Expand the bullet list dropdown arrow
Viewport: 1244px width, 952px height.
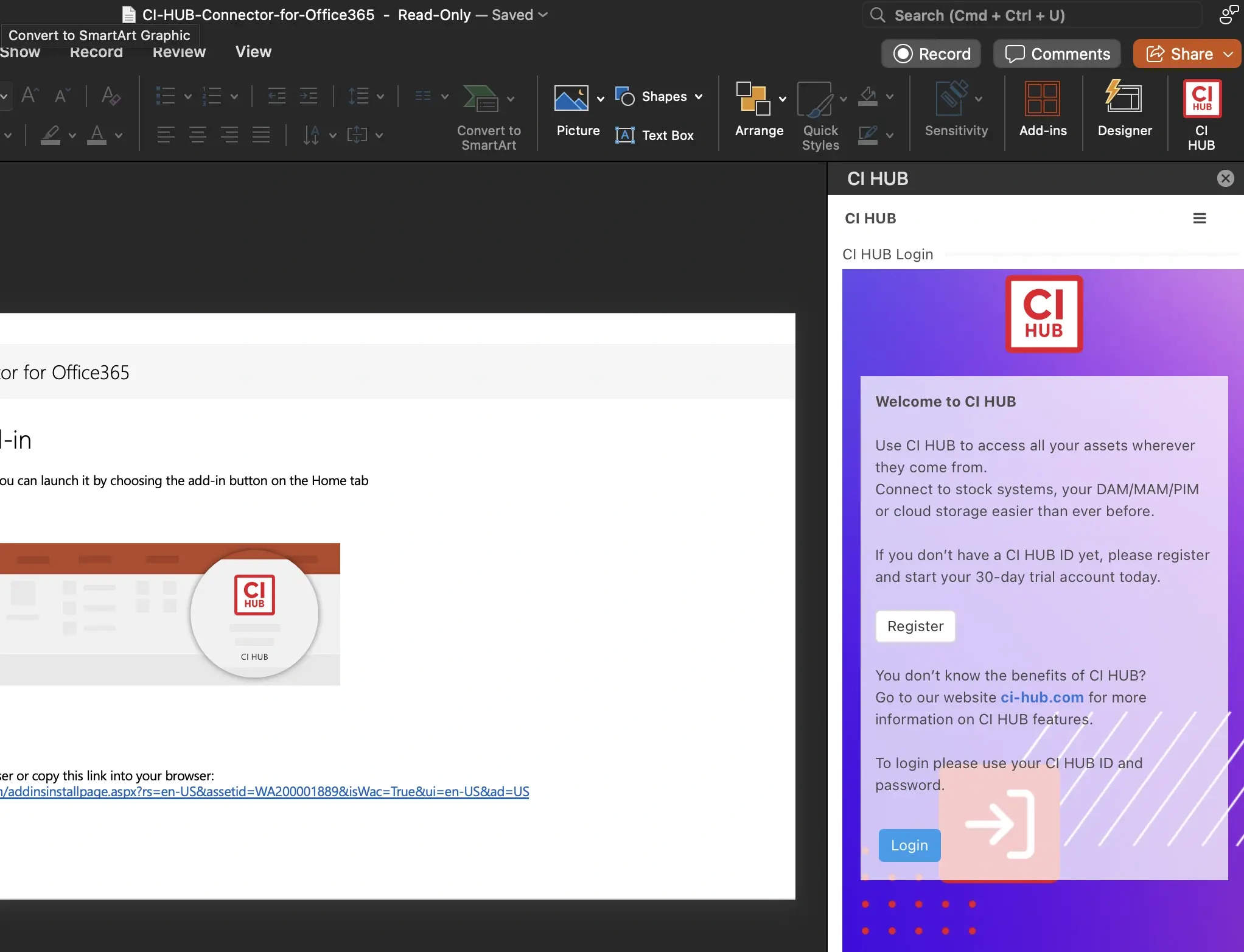188,96
